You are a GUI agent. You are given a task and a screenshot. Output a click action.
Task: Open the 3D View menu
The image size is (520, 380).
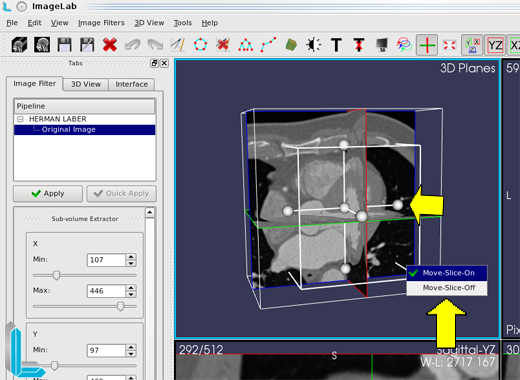(149, 23)
